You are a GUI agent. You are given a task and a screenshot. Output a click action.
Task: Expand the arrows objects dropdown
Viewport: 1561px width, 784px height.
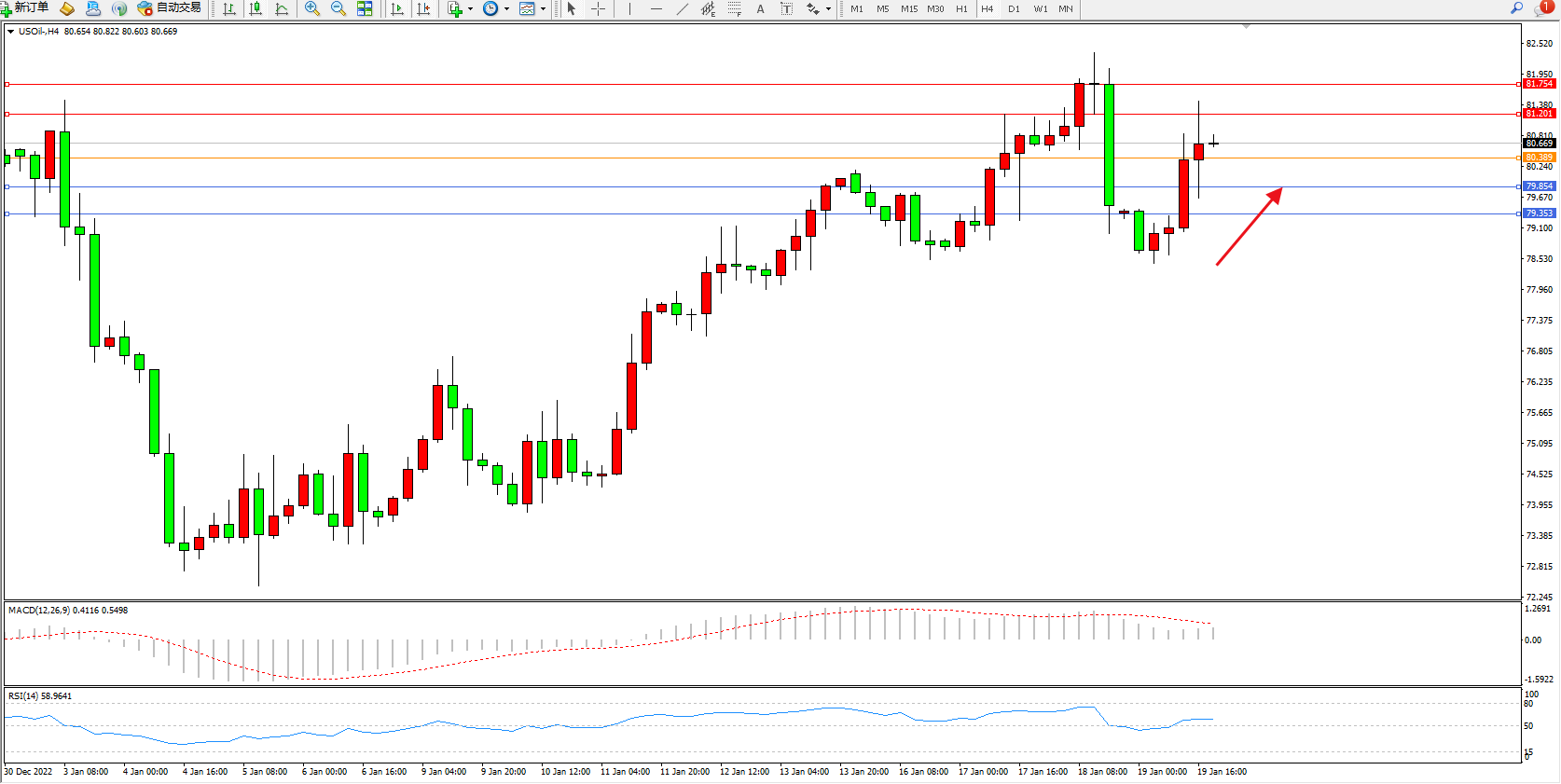pyautogui.click(x=828, y=8)
